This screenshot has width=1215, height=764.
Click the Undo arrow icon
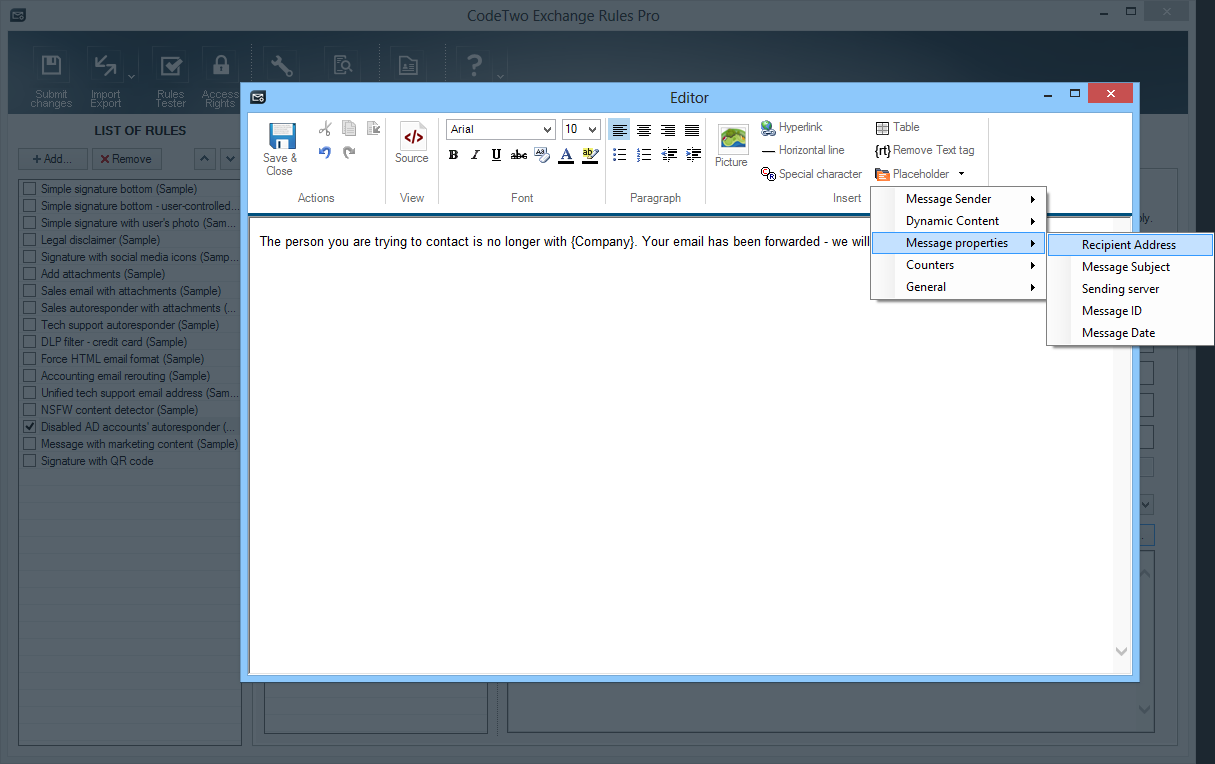coord(324,153)
